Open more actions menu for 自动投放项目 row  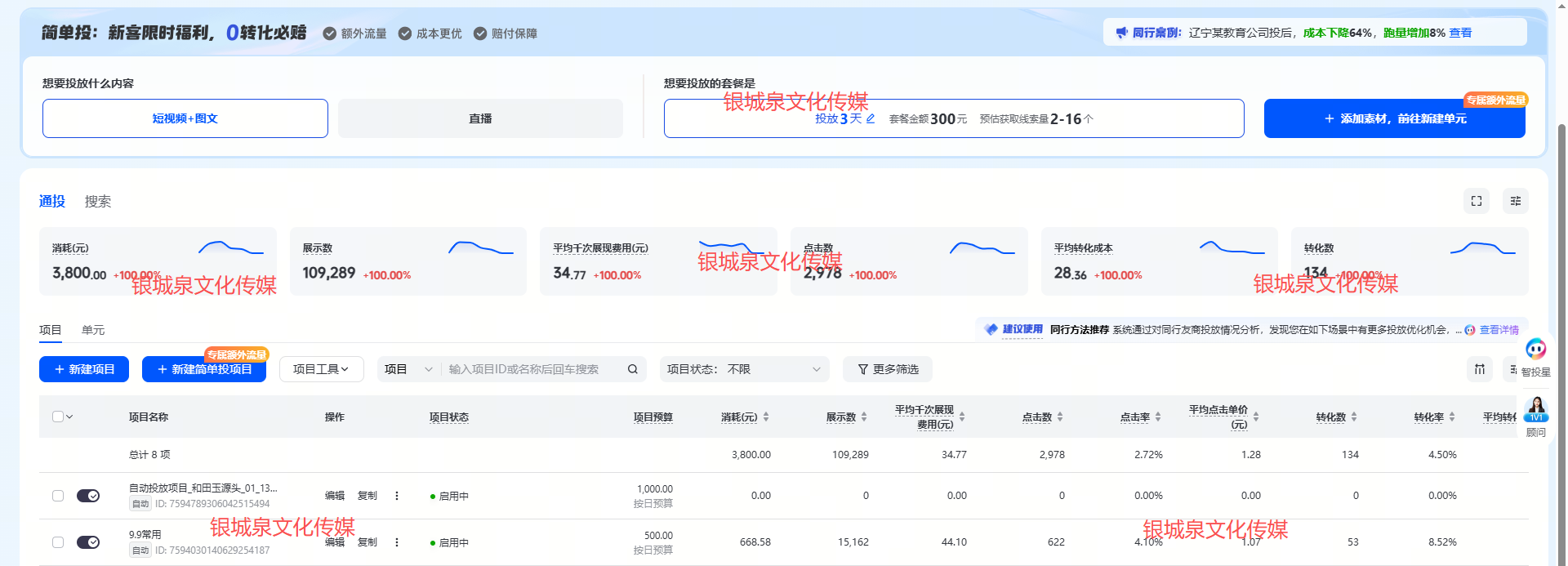point(397,496)
